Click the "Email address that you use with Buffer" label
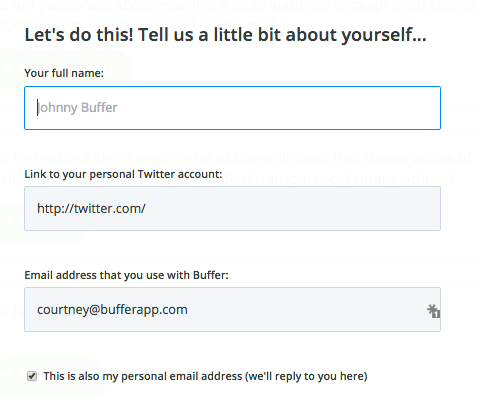481x401 pixels. 126,275
